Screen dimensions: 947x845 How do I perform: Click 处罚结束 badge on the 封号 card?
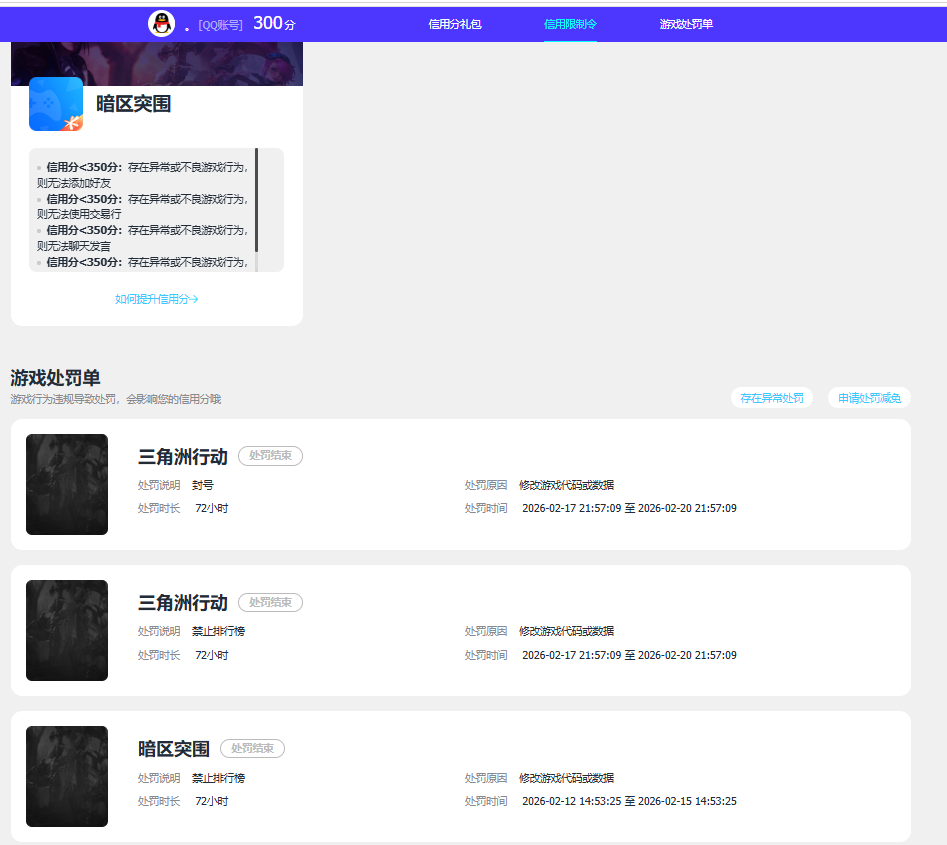(270, 456)
